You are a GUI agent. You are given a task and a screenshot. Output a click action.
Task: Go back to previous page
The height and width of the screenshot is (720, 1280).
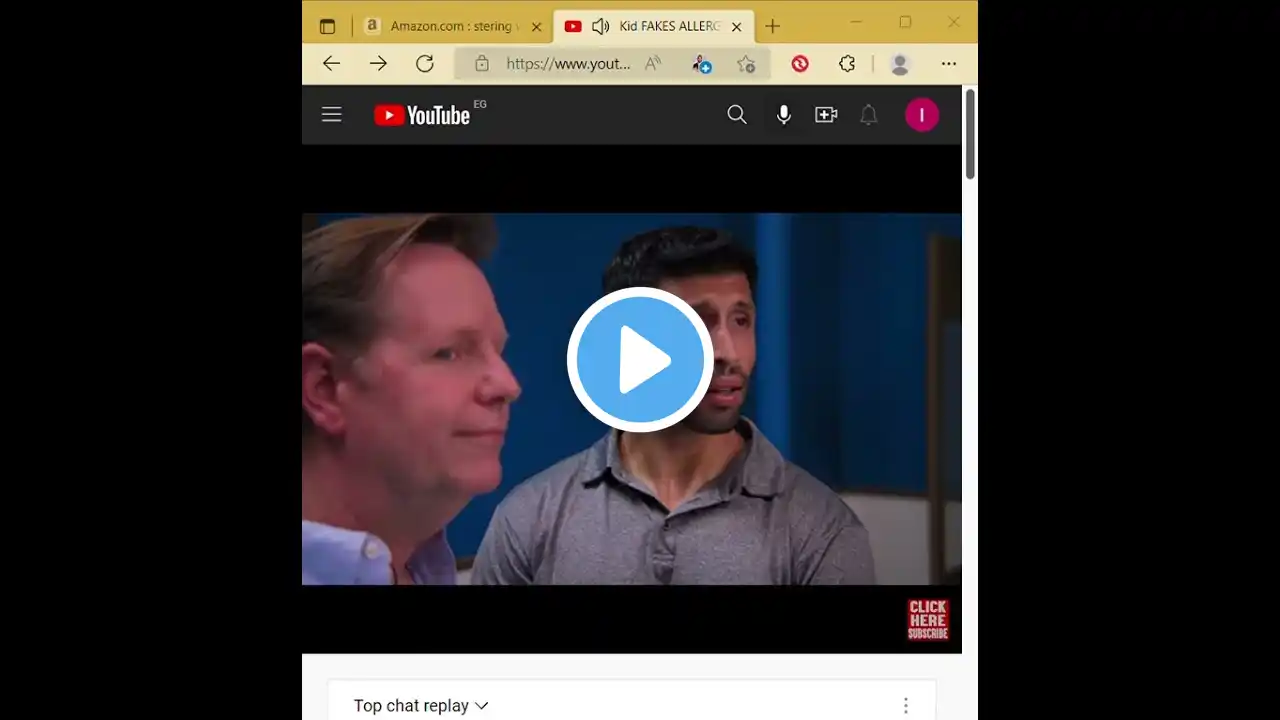click(331, 64)
